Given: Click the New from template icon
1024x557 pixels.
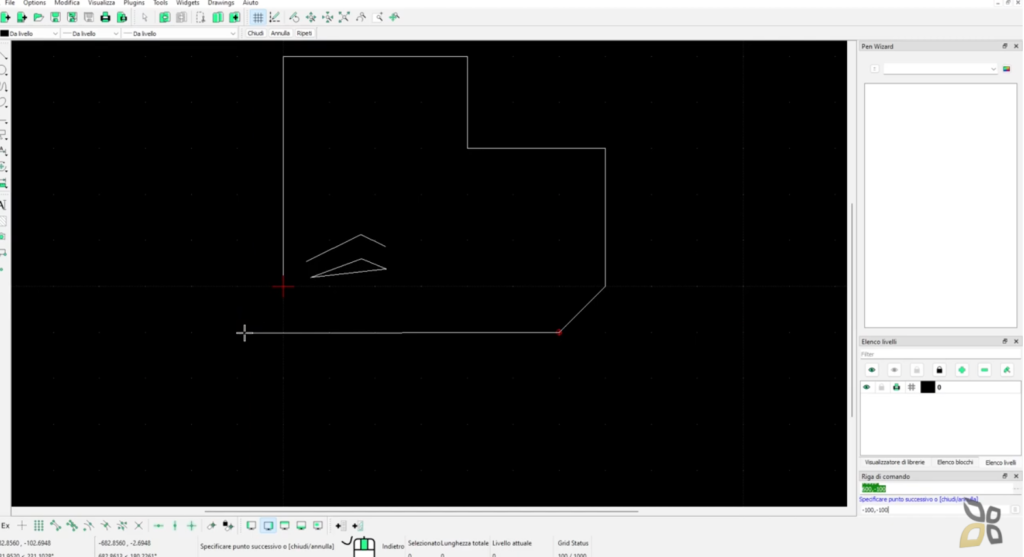Looking at the screenshot, I should click(x=22, y=17).
